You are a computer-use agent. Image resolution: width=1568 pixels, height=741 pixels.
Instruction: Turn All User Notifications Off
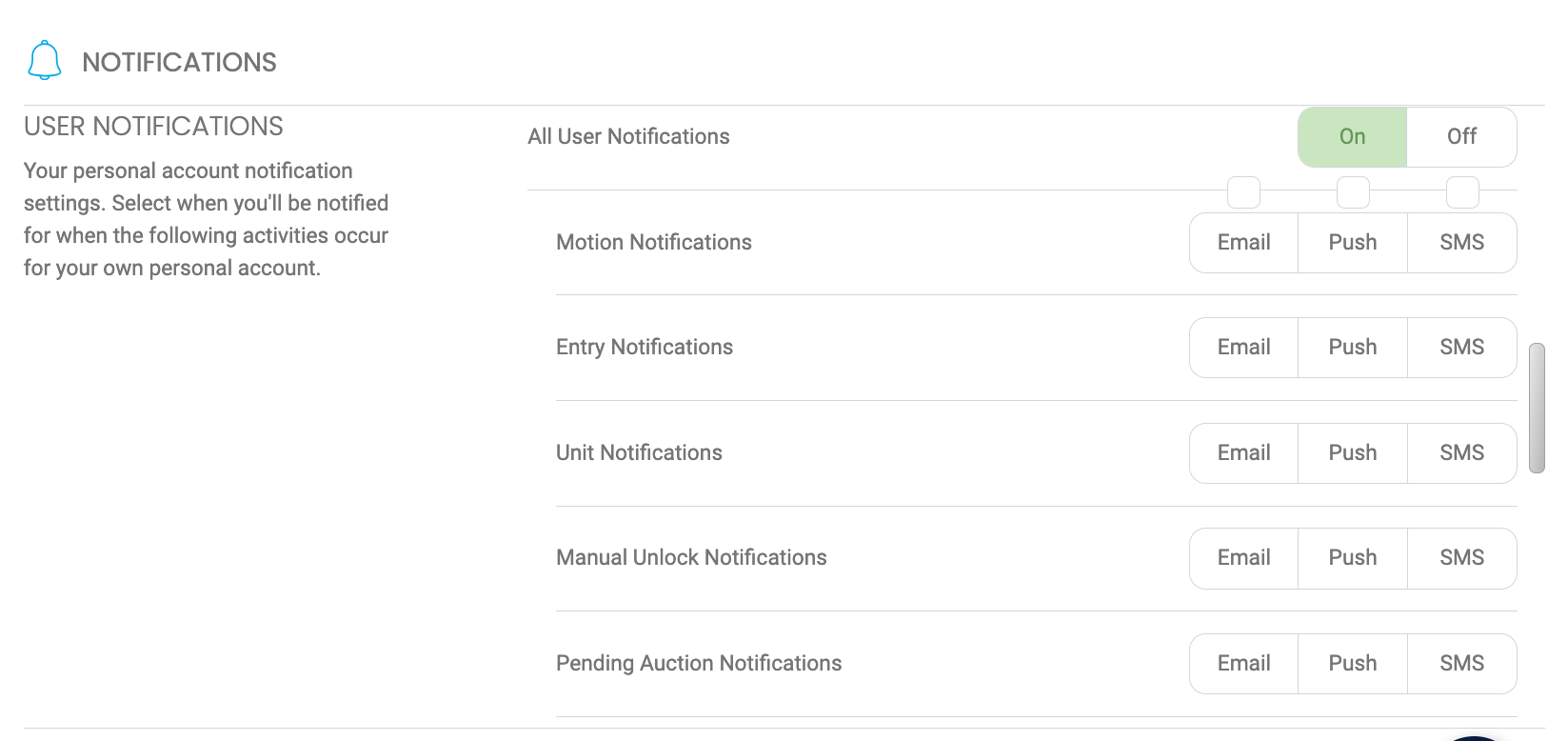pyautogui.click(x=1461, y=136)
